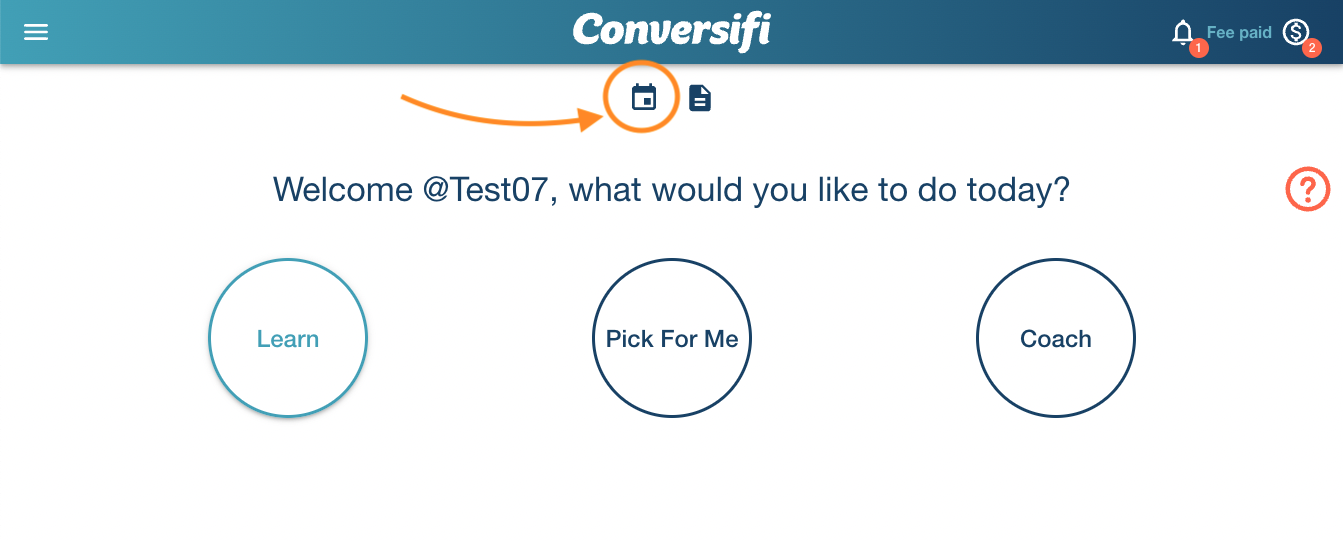This screenshot has width=1343, height=541.
Task: Click the orange help question mark
Action: pos(1307,189)
